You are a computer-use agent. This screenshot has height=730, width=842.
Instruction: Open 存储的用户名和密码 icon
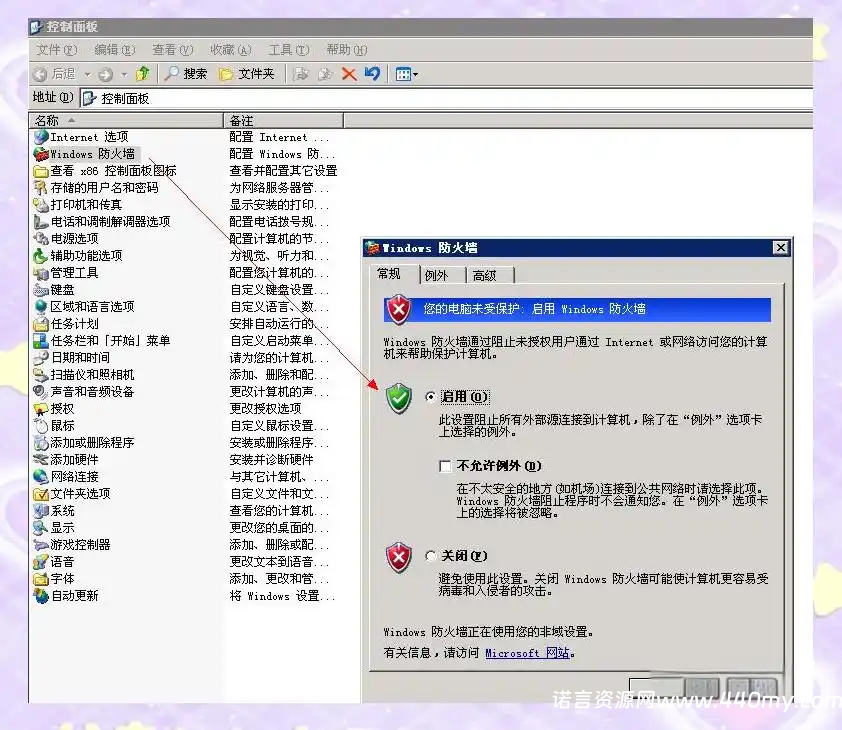pos(41,188)
